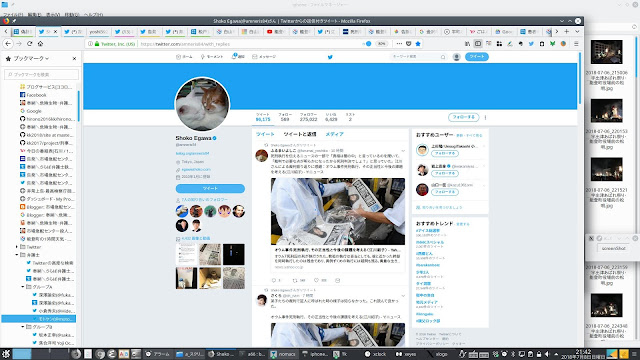Switch to ツイートと返信 tab
640x360 pixels.
tap(300, 134)
